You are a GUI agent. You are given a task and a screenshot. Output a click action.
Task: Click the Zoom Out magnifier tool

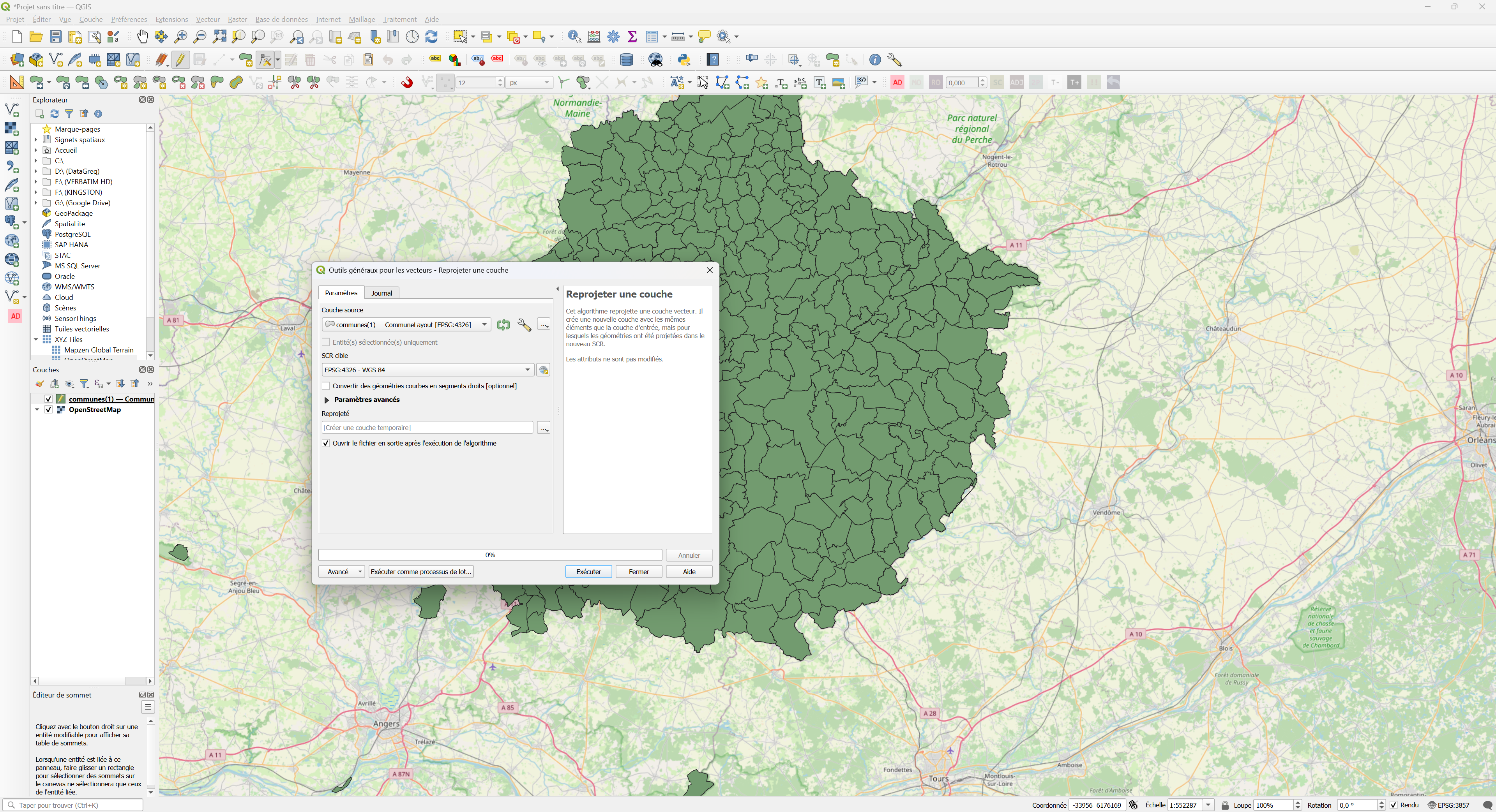pos(200,37)
